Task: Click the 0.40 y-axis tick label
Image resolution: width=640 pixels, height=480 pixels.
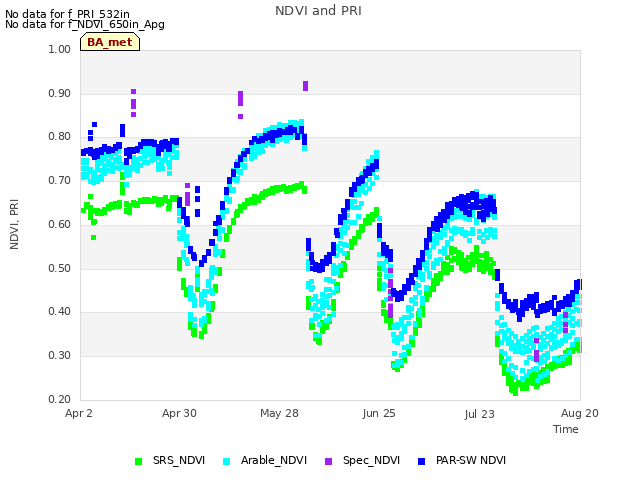Action: click(60, 311)
